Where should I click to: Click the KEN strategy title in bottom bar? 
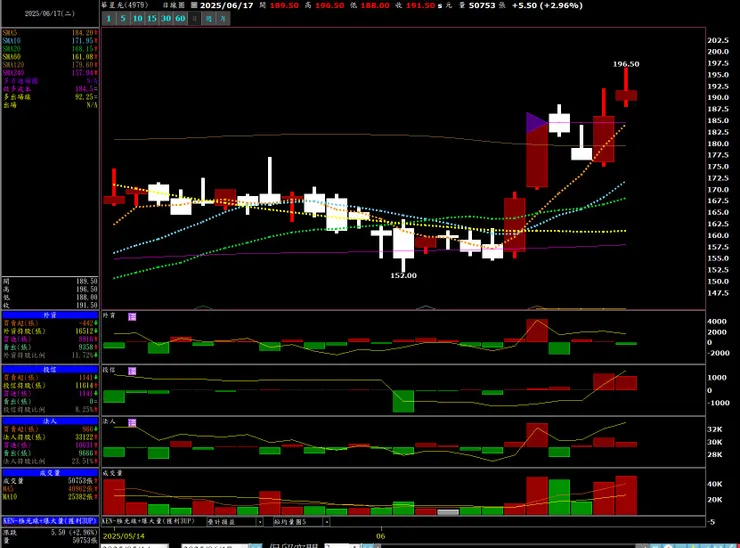point(149,521)
